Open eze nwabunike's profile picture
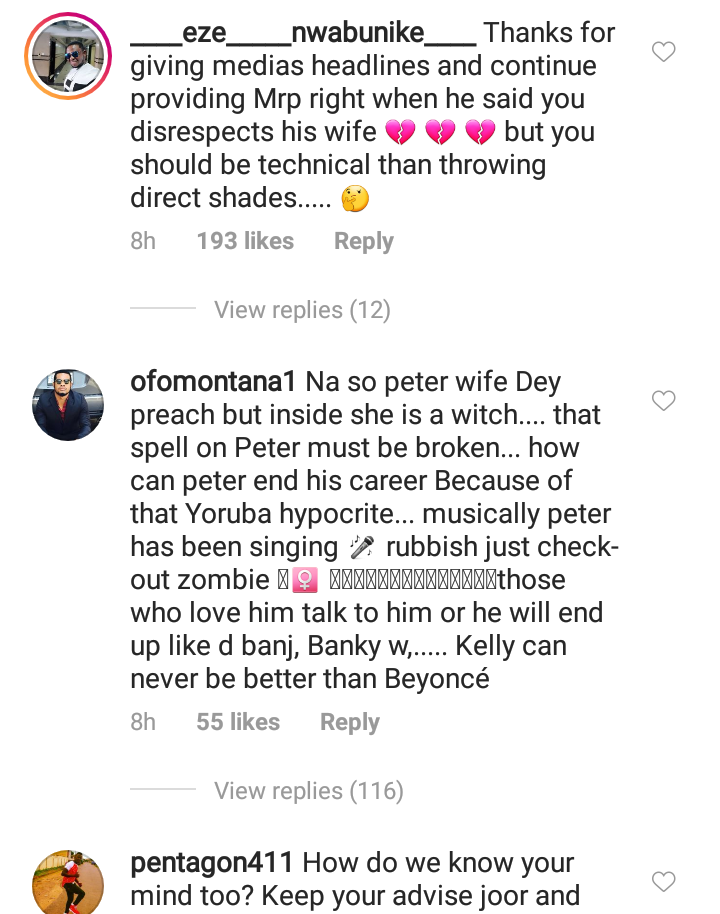720x914 pixels. pyautogui.click(x=68, y=57)
